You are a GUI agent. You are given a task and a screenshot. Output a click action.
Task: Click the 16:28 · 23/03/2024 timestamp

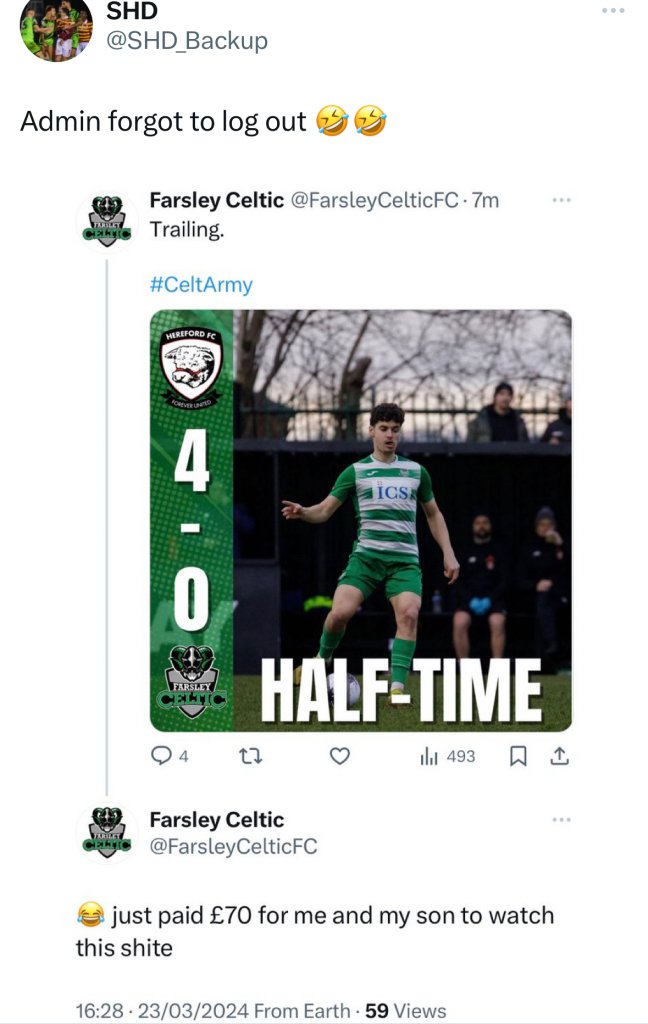162,1011
